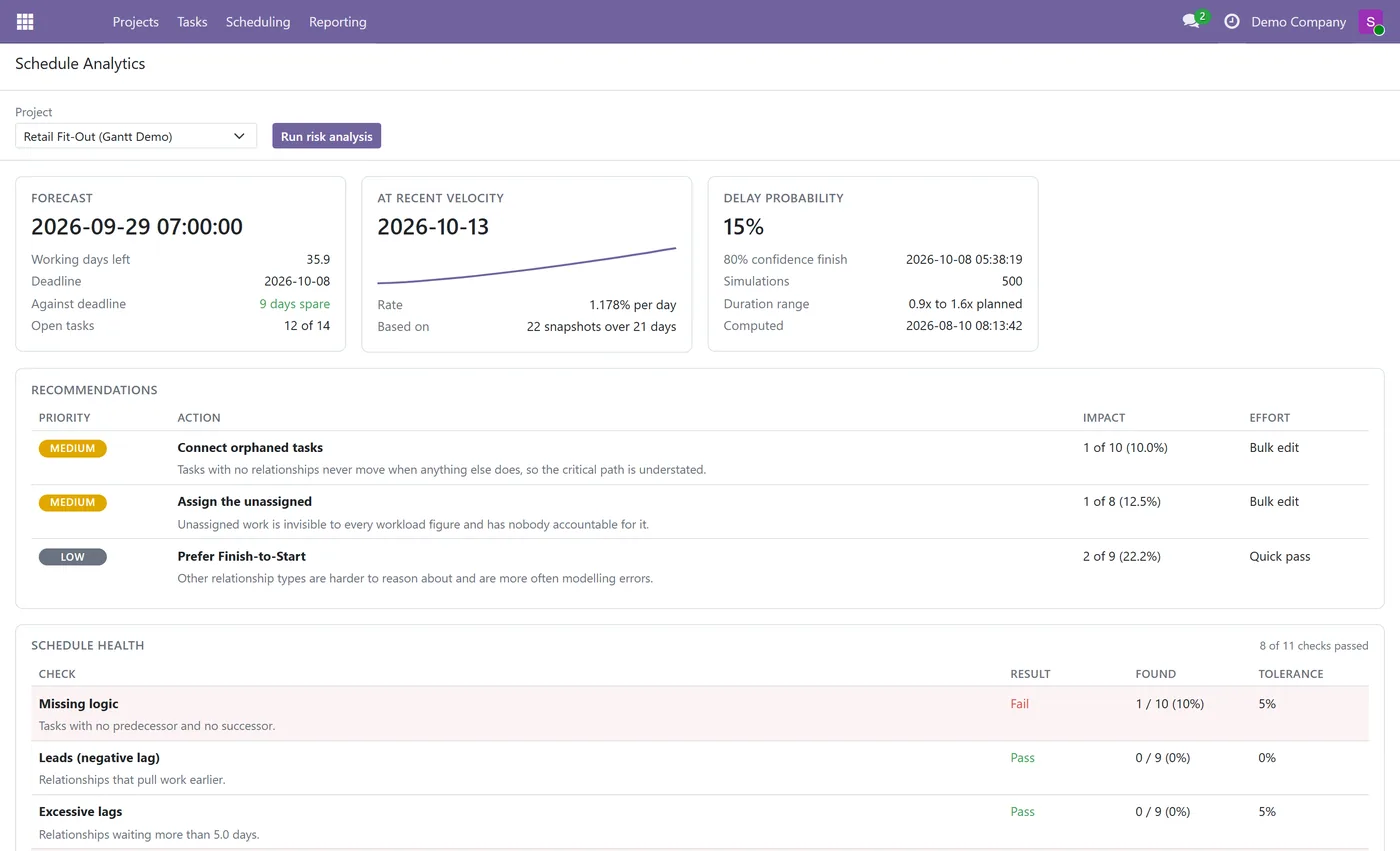Click the 15% delay probability figure

743,227
